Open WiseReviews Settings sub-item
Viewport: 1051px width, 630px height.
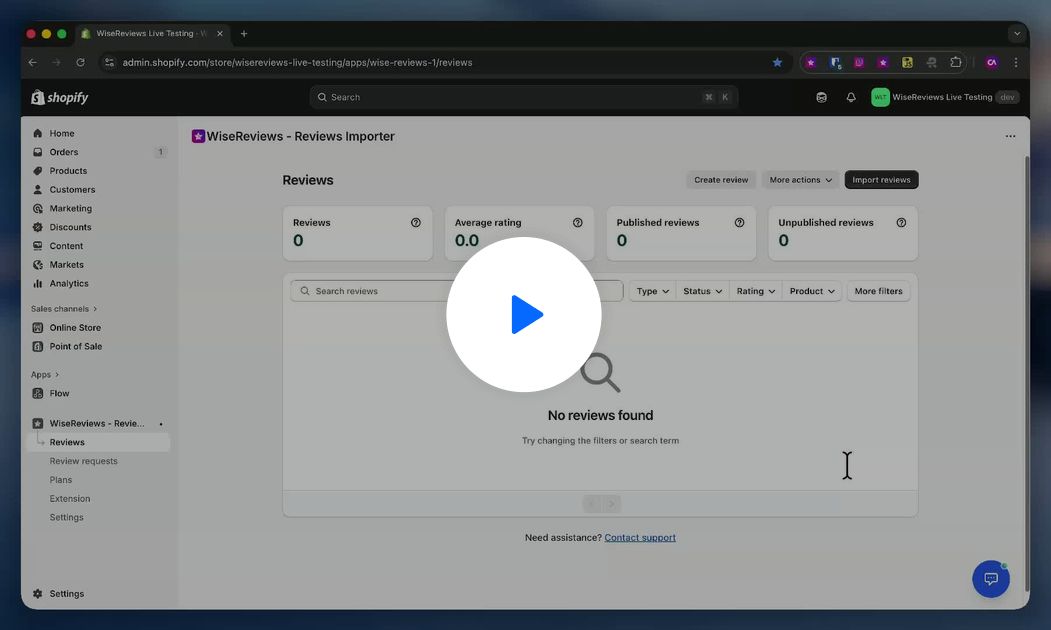point(66,517)
